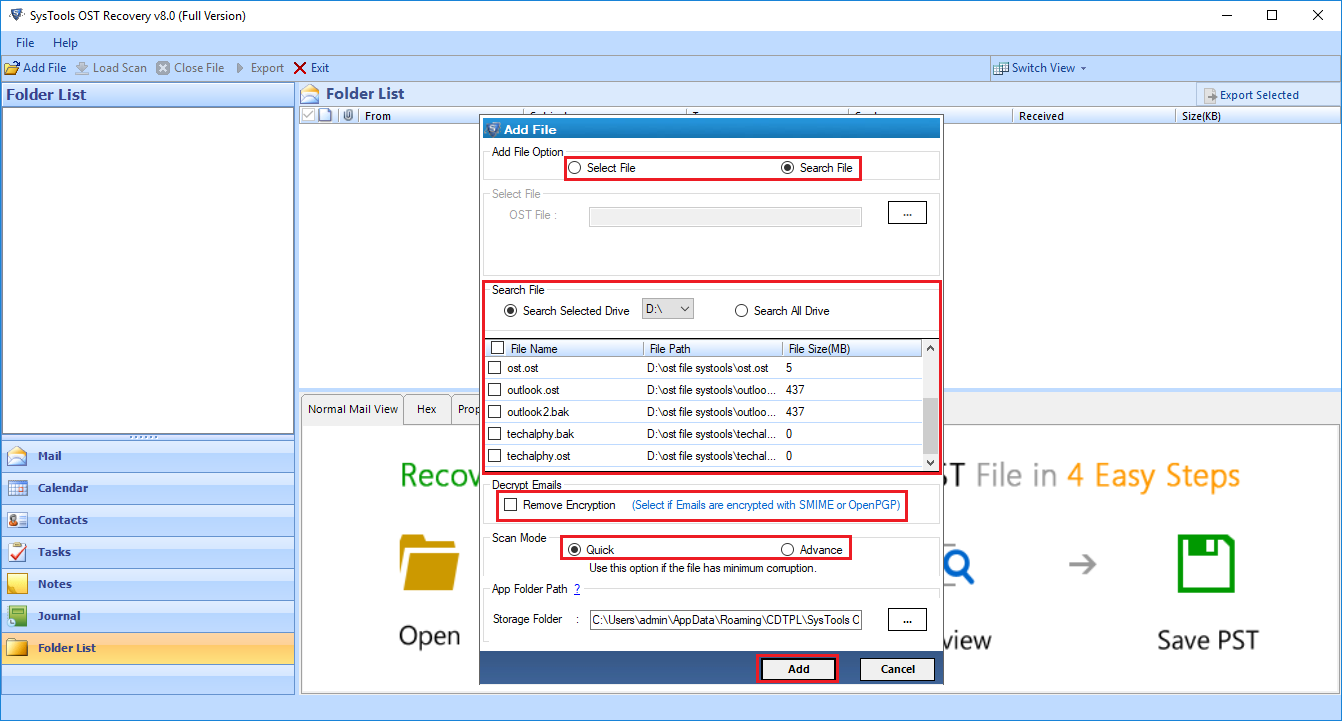Choose the Search All Drive option
Viewport: 1342px width, 721px height.
741,311
